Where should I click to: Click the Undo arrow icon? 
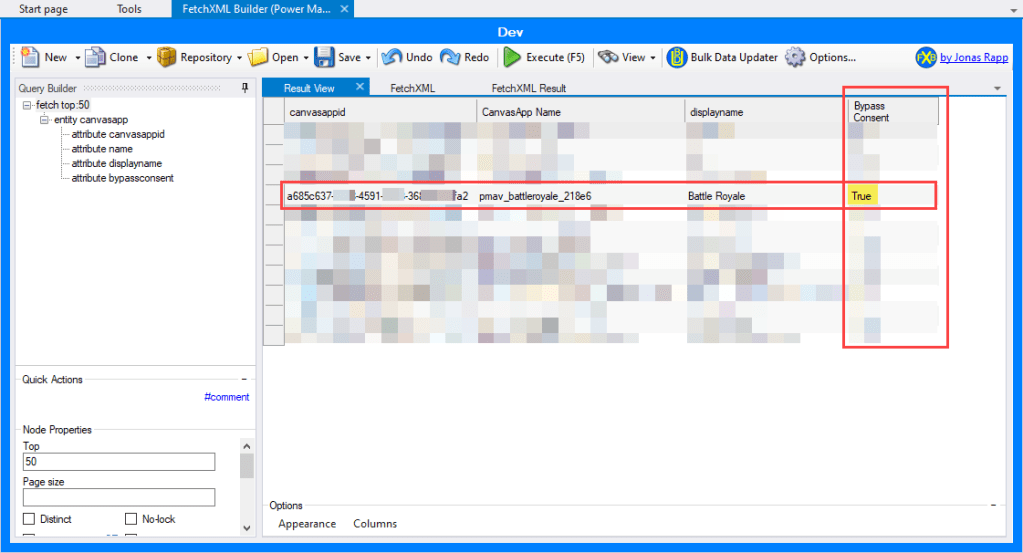coord(391,57)
